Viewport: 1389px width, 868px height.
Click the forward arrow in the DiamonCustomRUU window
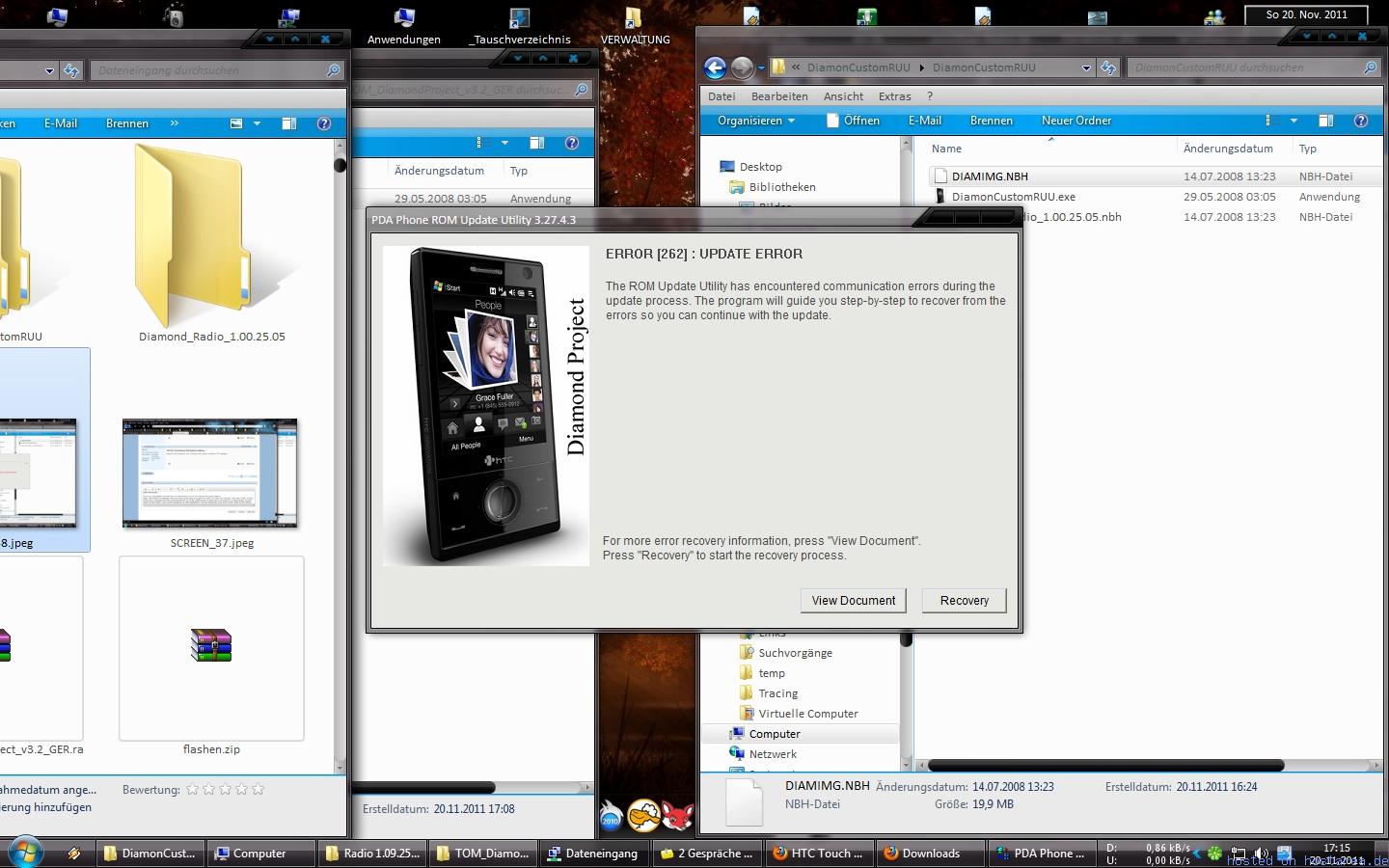pyautogui.click(x=742, y=68)
